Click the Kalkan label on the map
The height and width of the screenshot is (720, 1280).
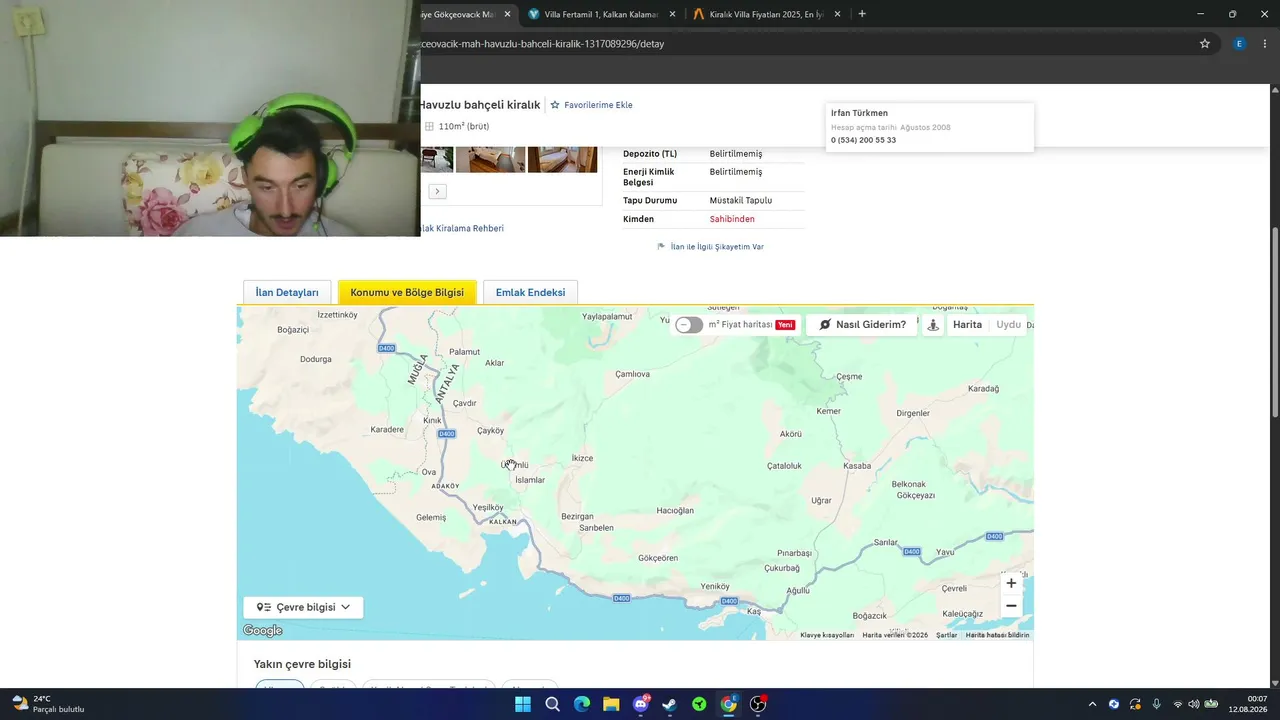point(504,522)
